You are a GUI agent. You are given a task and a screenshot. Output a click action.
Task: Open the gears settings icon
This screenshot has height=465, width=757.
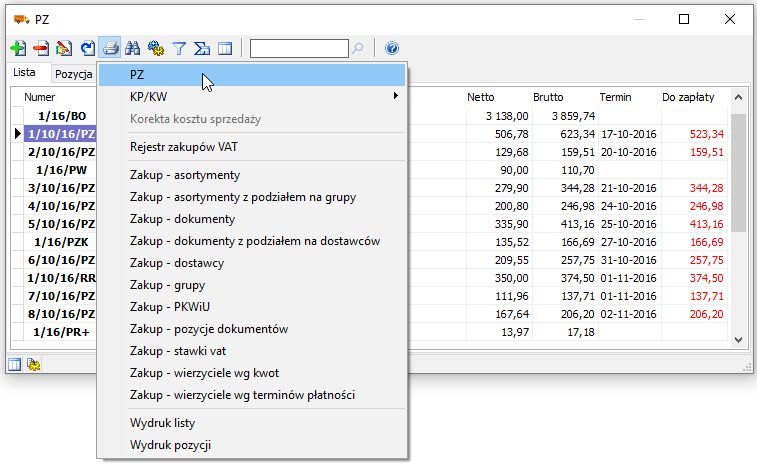click(156, 48)
